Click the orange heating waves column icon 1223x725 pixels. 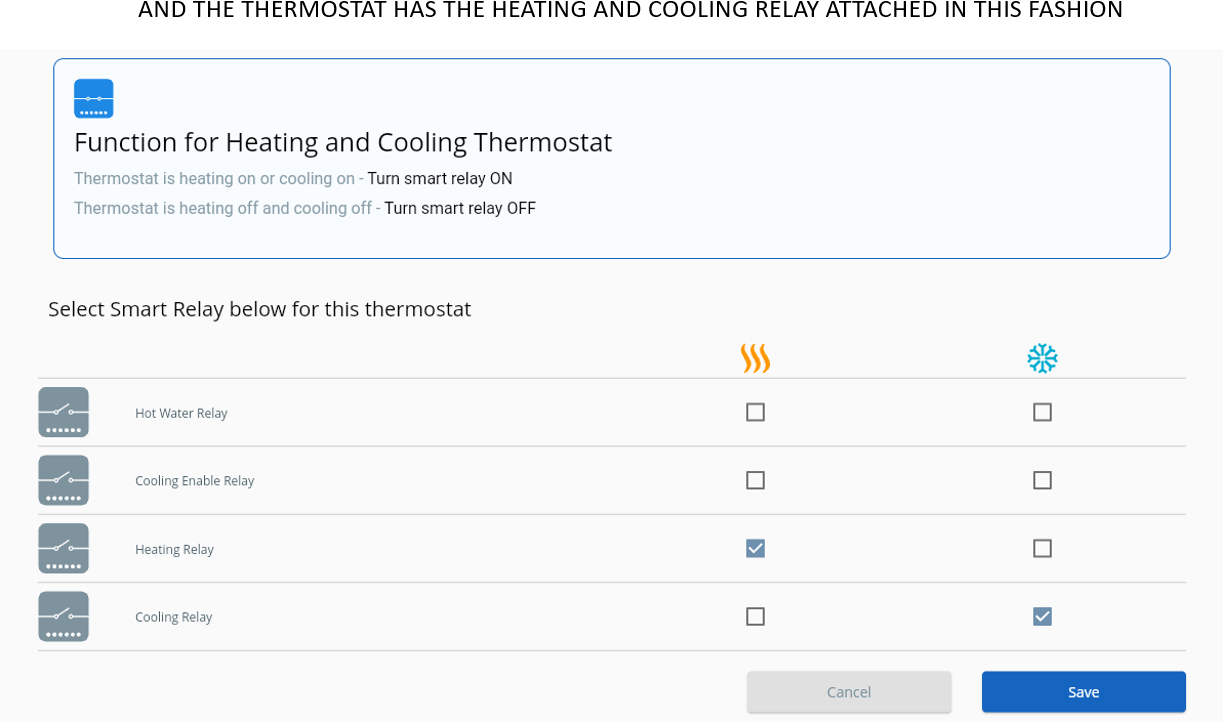pyautogui.click(x=755, y=358)
